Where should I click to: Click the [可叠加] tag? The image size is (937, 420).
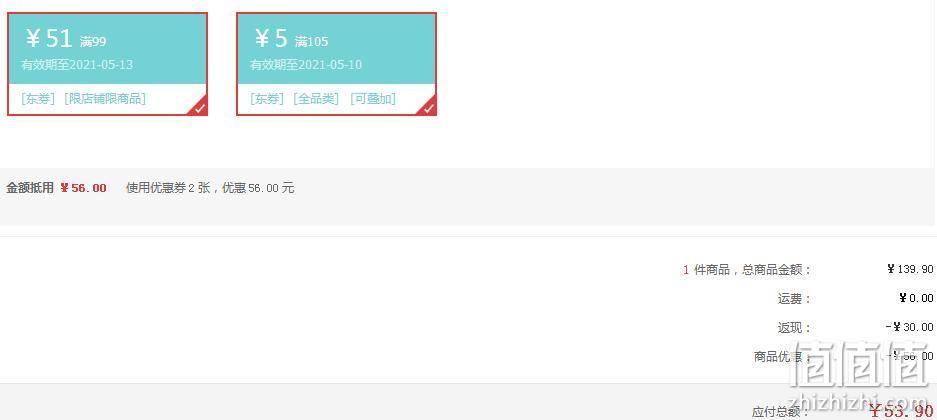point(373,99)
